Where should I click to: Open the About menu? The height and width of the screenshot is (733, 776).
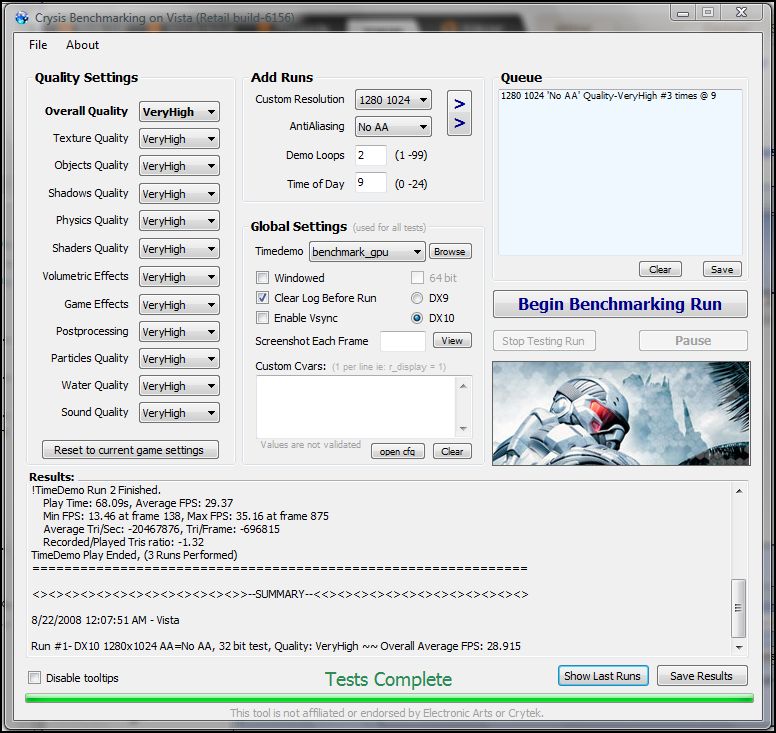[83, 45]
